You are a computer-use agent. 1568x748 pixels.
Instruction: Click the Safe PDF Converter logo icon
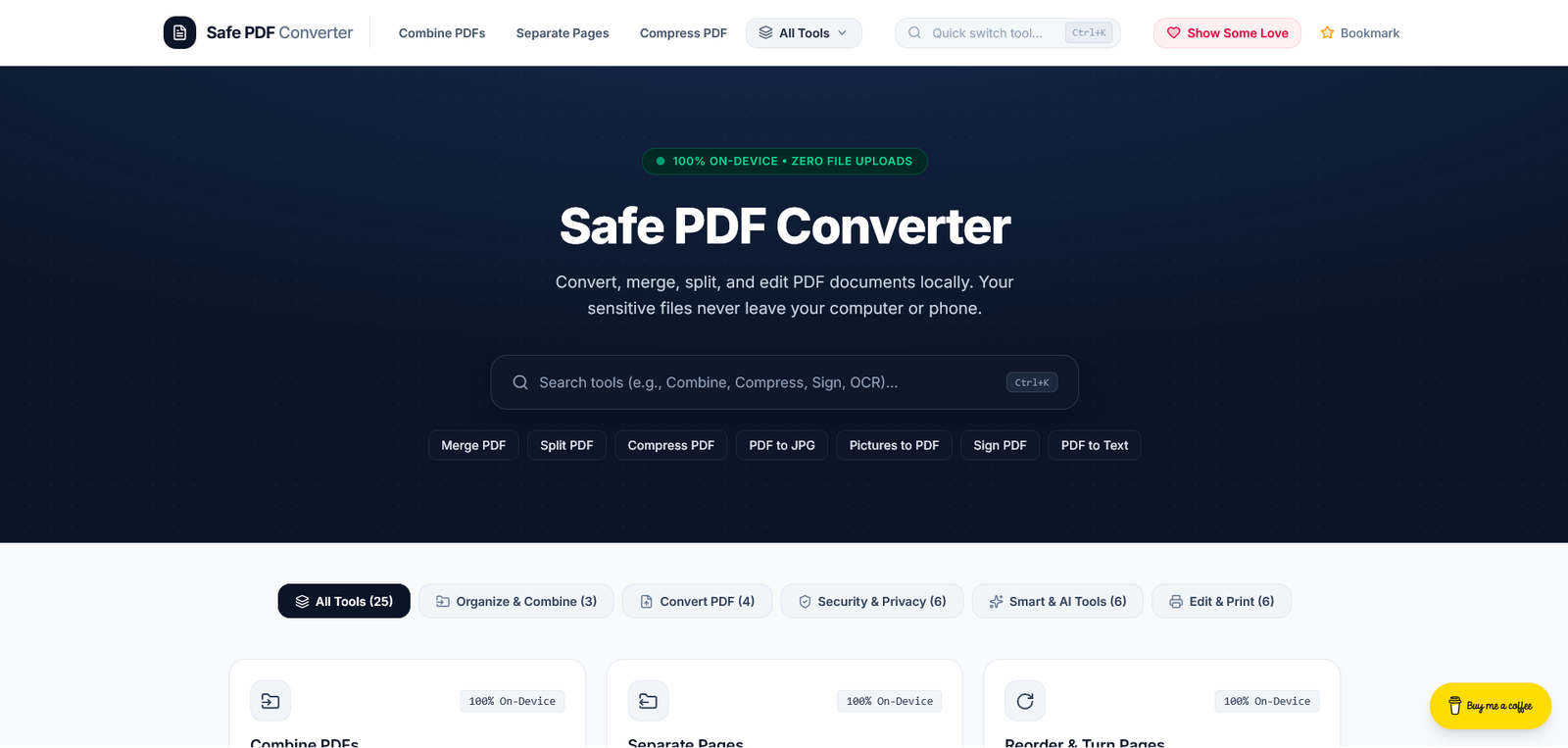tap(179, 32)
